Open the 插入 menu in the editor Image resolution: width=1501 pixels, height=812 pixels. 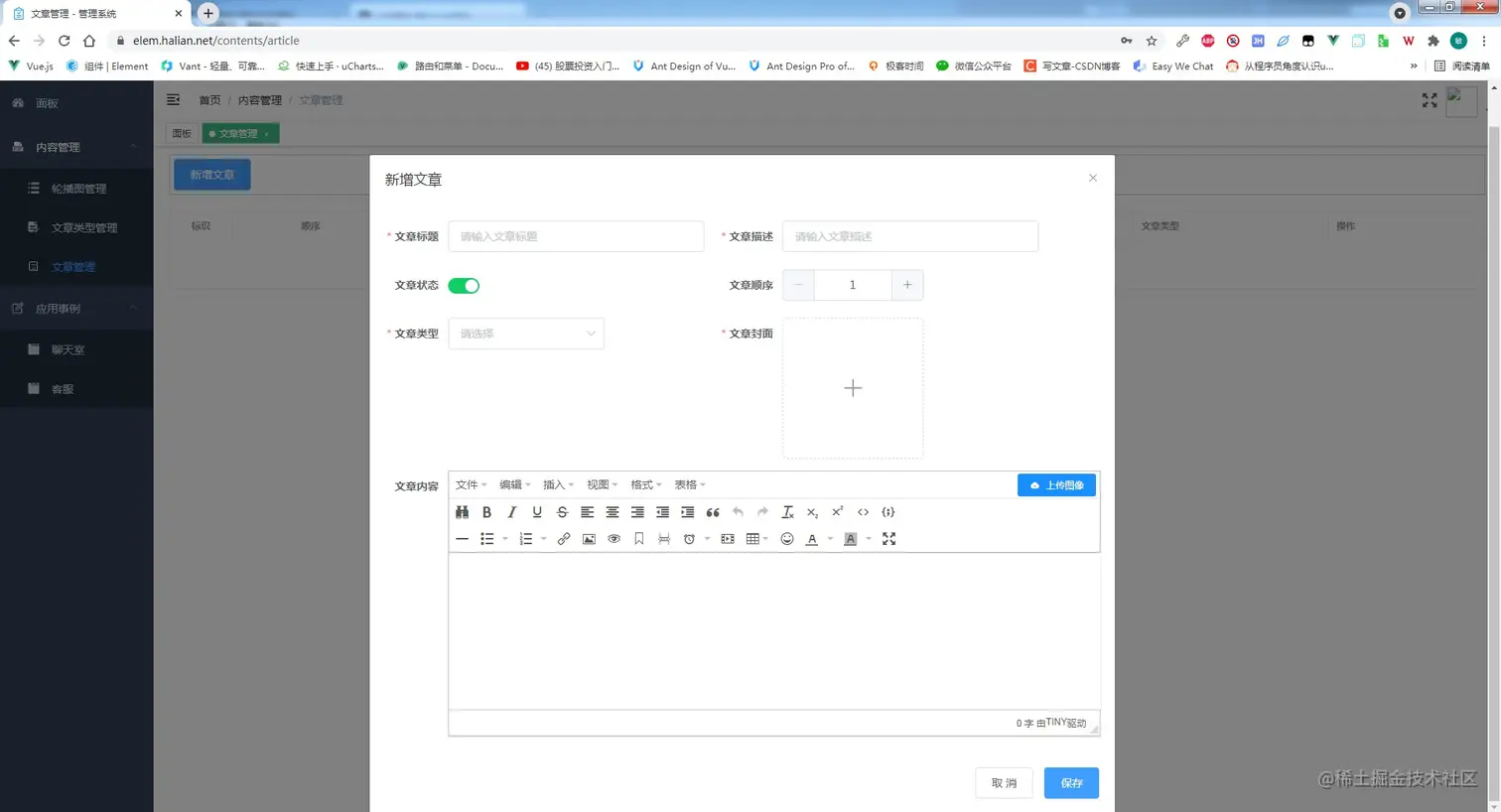556,484
